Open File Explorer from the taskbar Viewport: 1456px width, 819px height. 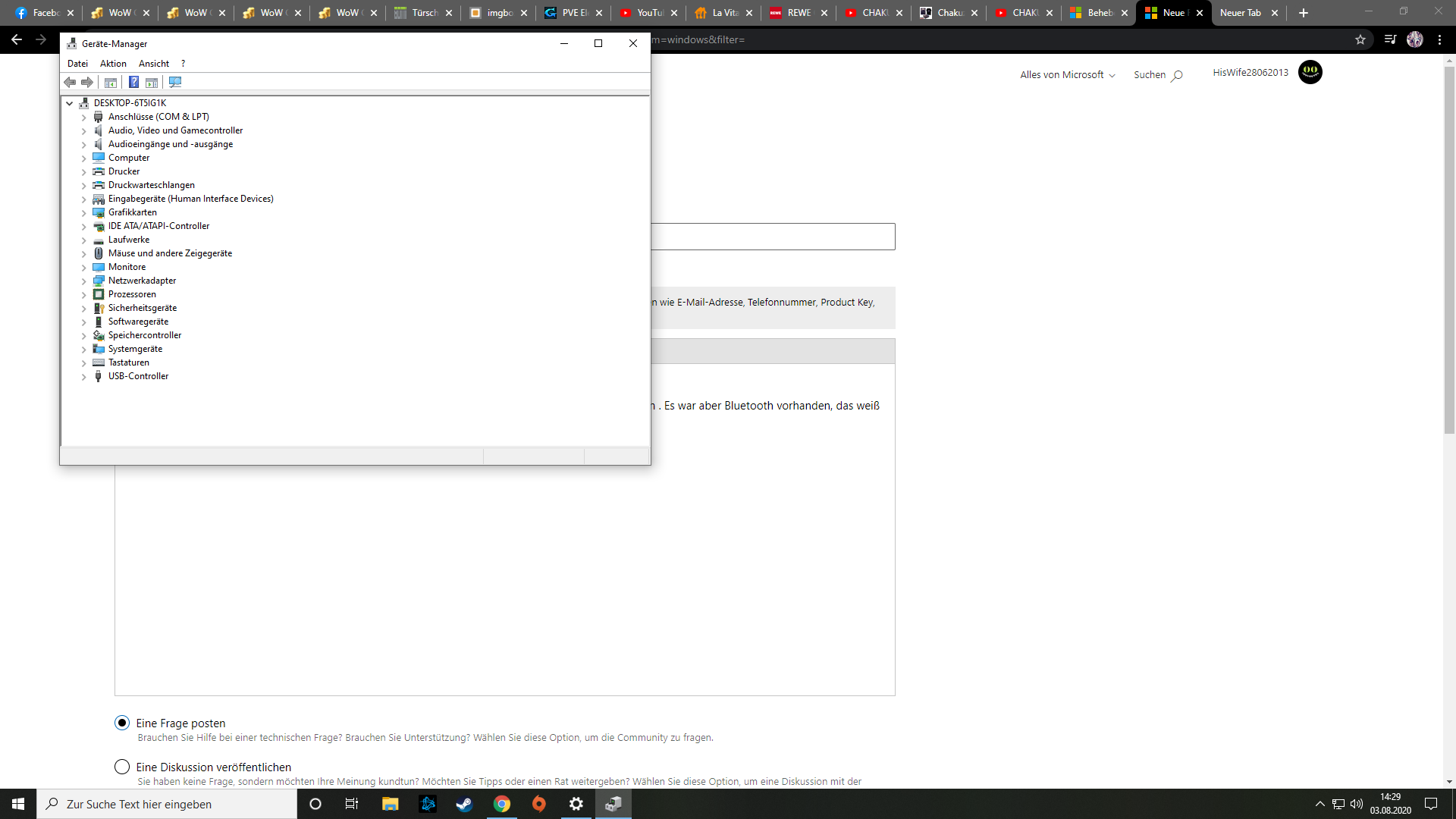pos(390,804)
